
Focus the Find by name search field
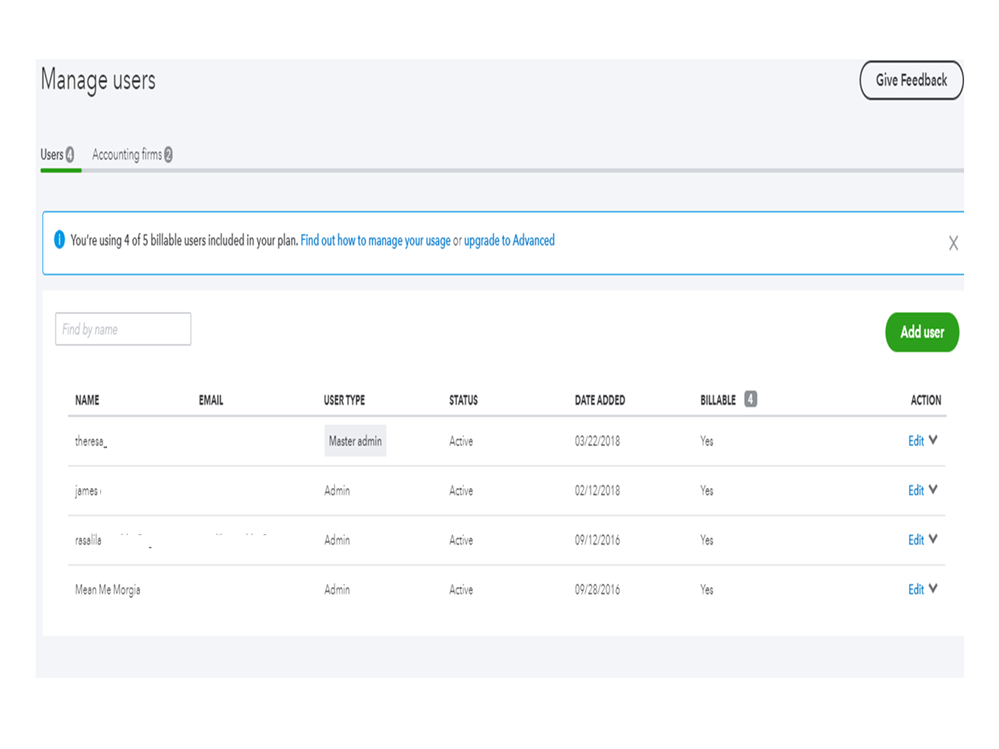(123, 329)
